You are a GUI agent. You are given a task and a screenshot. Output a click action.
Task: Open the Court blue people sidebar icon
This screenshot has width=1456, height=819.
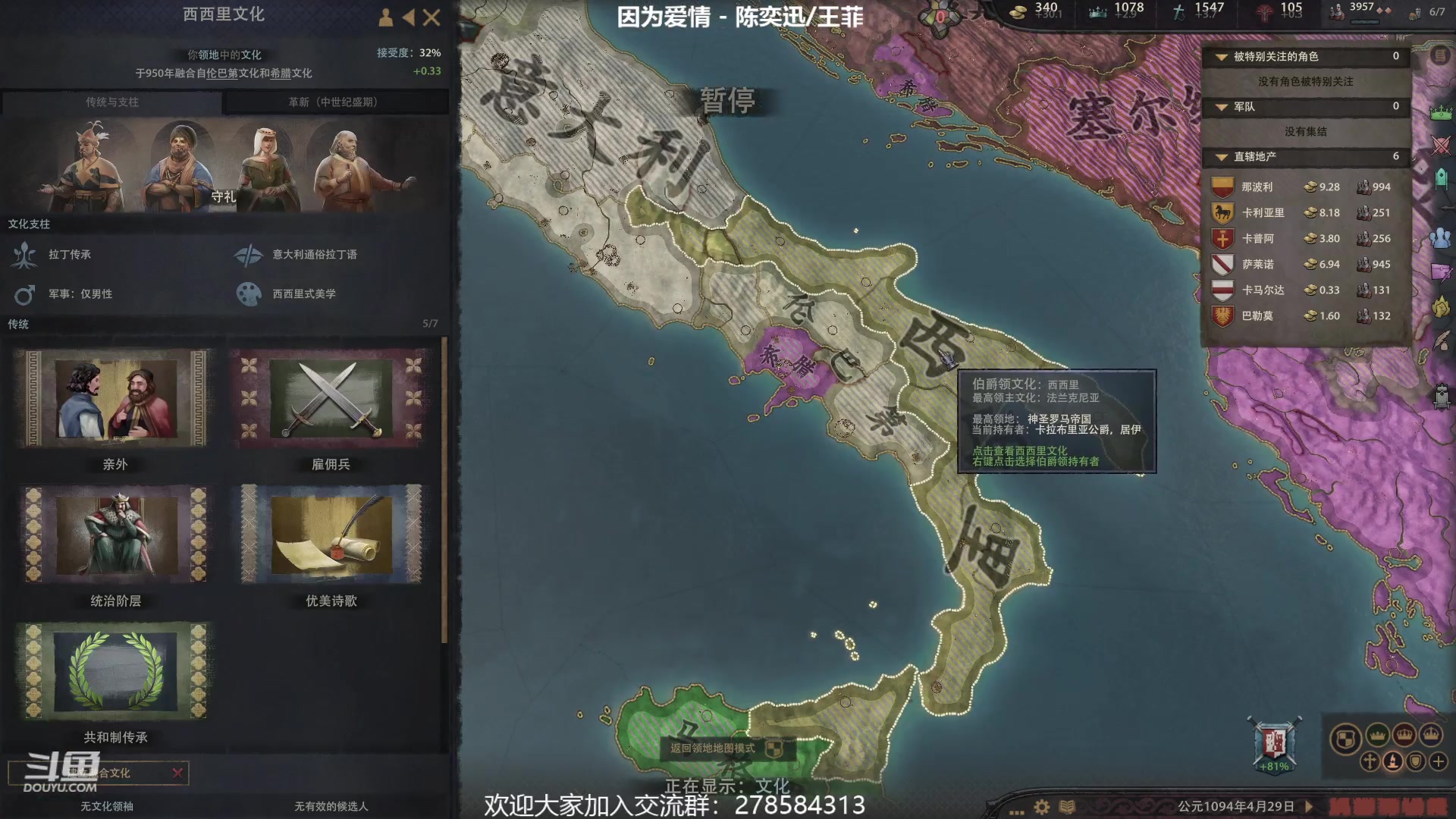tap(1441, 237)
